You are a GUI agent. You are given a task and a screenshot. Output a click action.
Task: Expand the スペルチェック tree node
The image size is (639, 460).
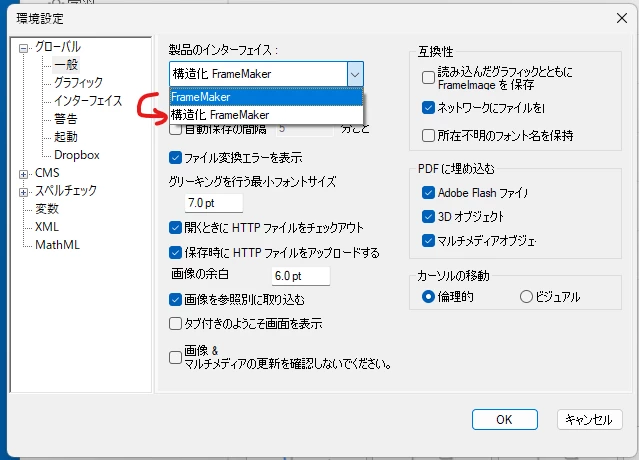pyautogui.click(x=24, y=192)
